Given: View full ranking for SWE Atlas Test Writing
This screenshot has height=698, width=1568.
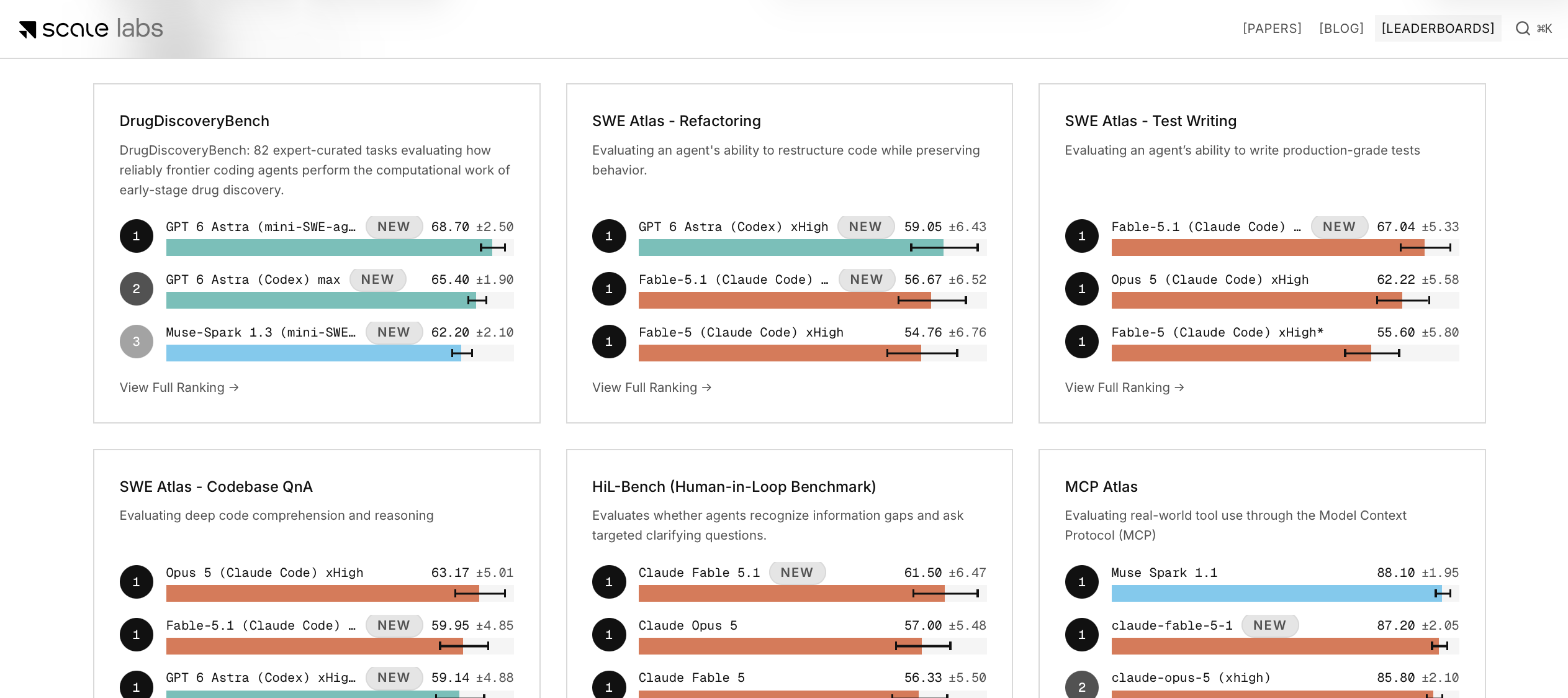Looking at the screenshot, I should [1124, 388].
